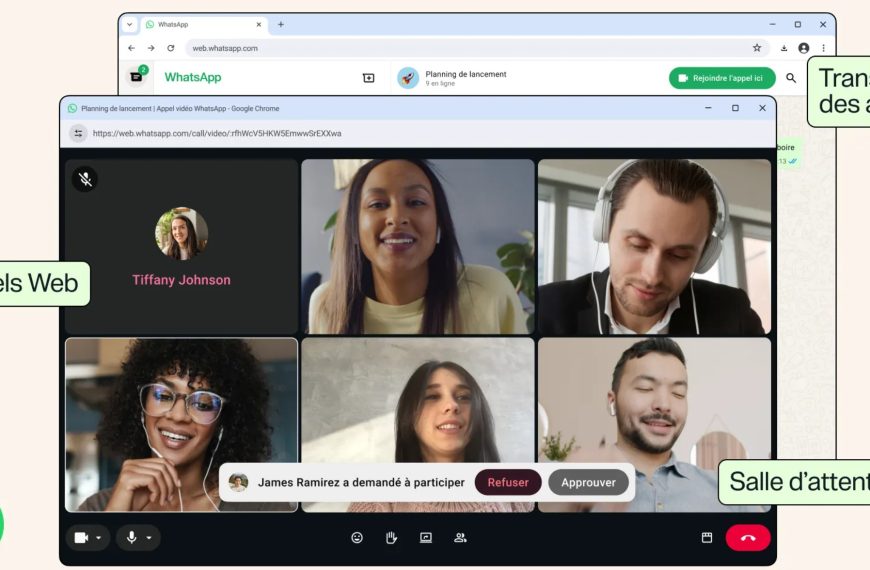
Task: Open Chrome three-dot menu
Action: 823,48
